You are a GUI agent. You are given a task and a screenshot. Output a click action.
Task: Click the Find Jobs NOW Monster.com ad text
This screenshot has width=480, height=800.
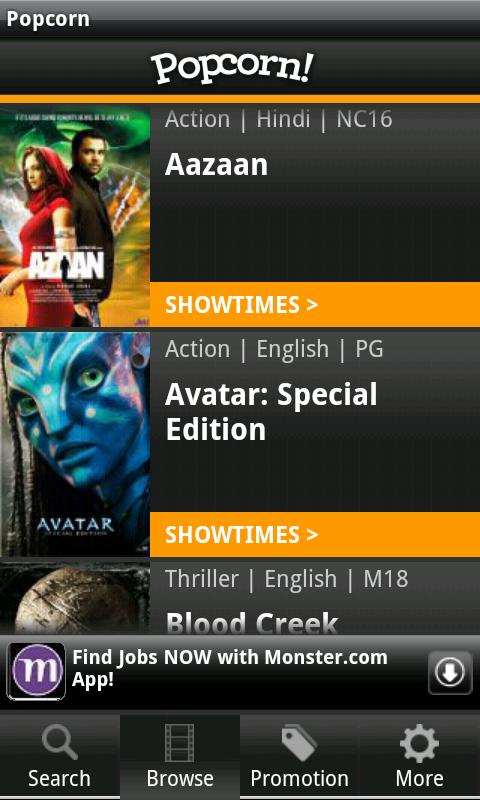[x=230, y=668]
